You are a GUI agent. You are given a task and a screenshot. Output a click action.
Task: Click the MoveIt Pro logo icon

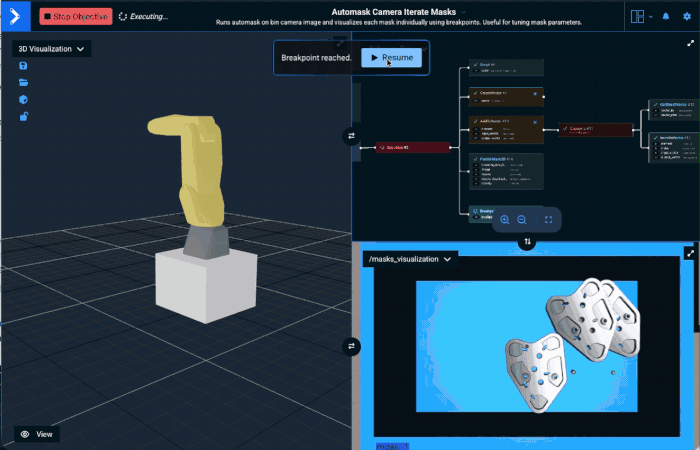pos(16,17)
